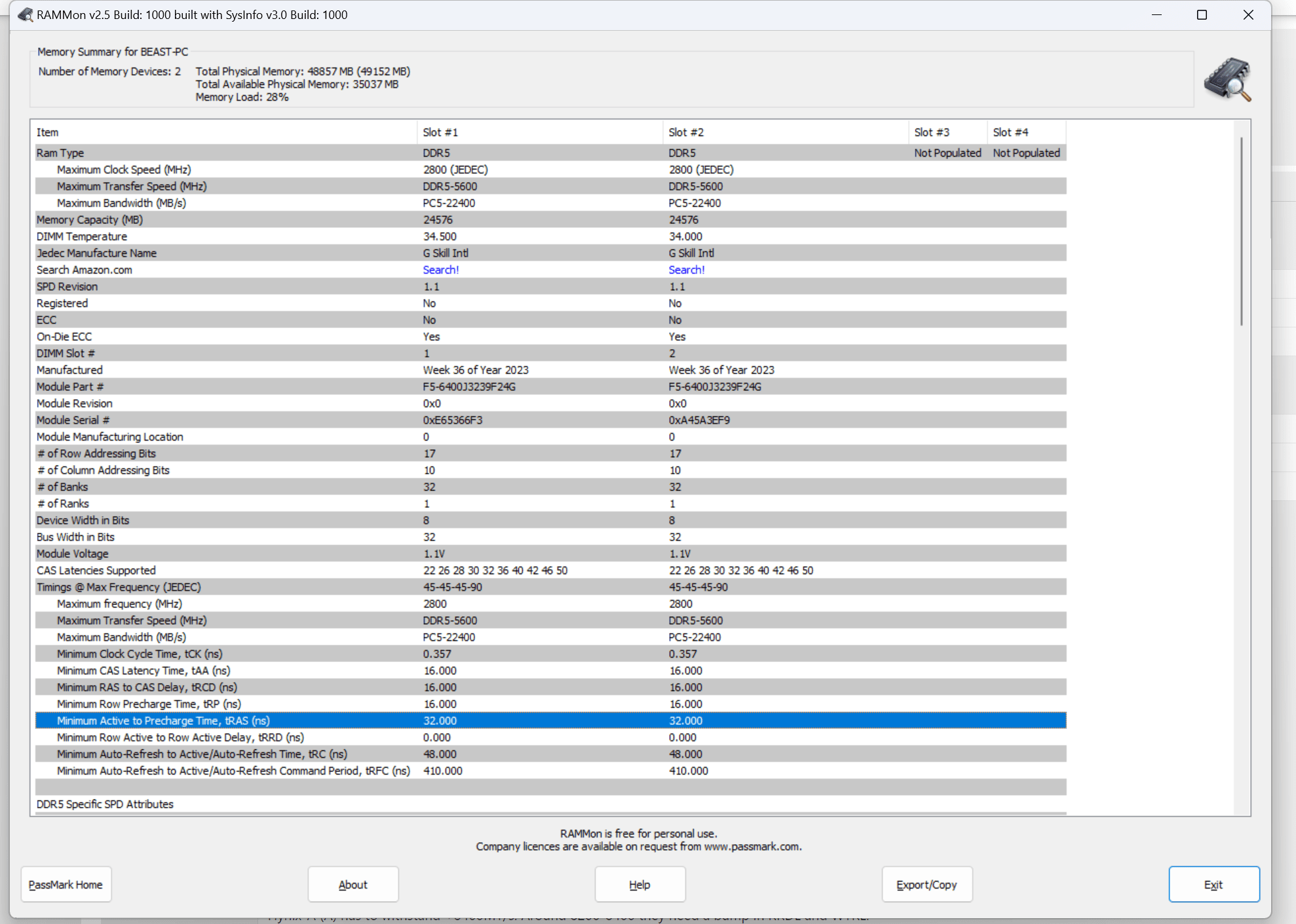Select the # of Ranks row
The width and height of the screenshot is (1296, 924).
click(x=550, y=504)
